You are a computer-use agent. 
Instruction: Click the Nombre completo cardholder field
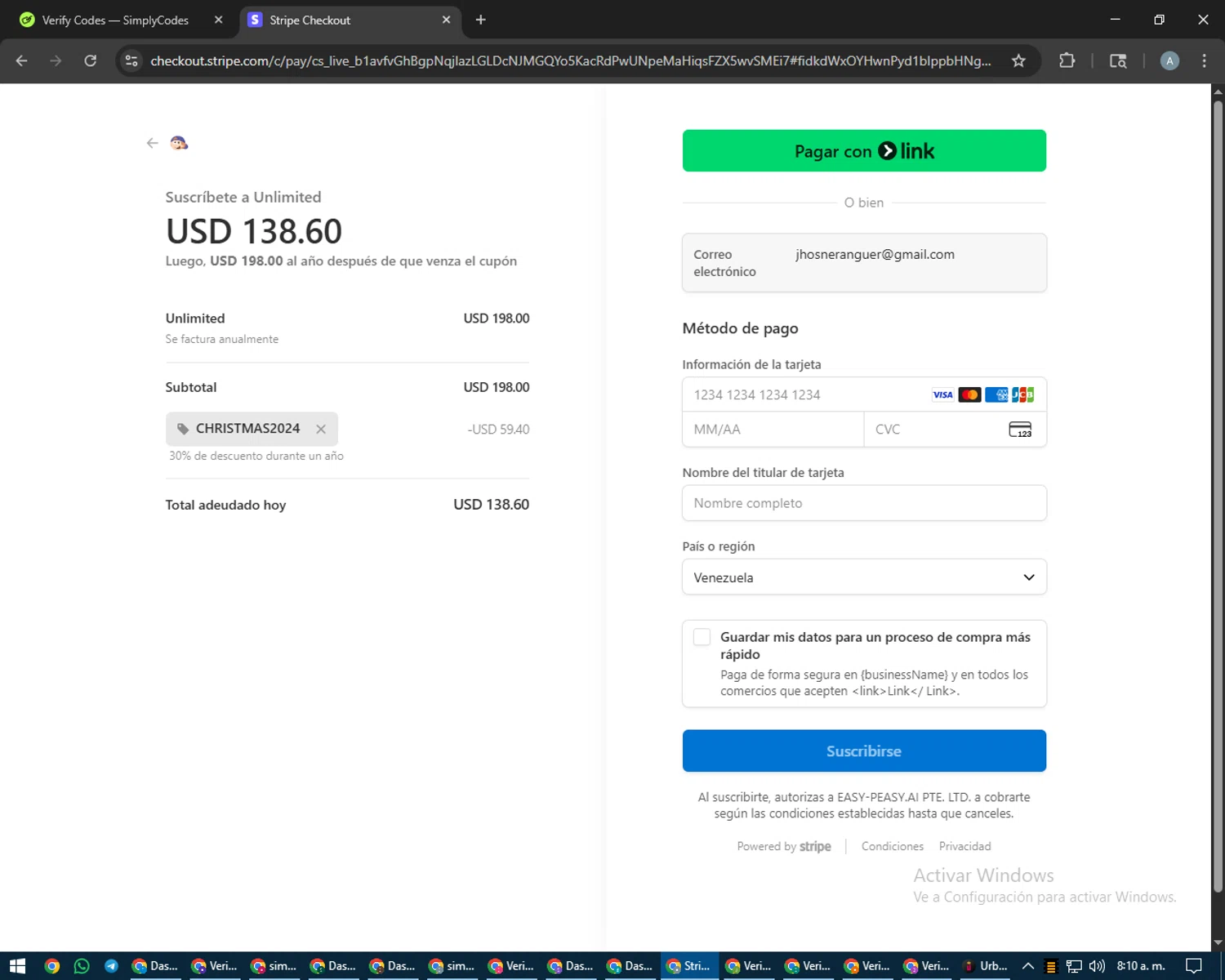[864, 503]
